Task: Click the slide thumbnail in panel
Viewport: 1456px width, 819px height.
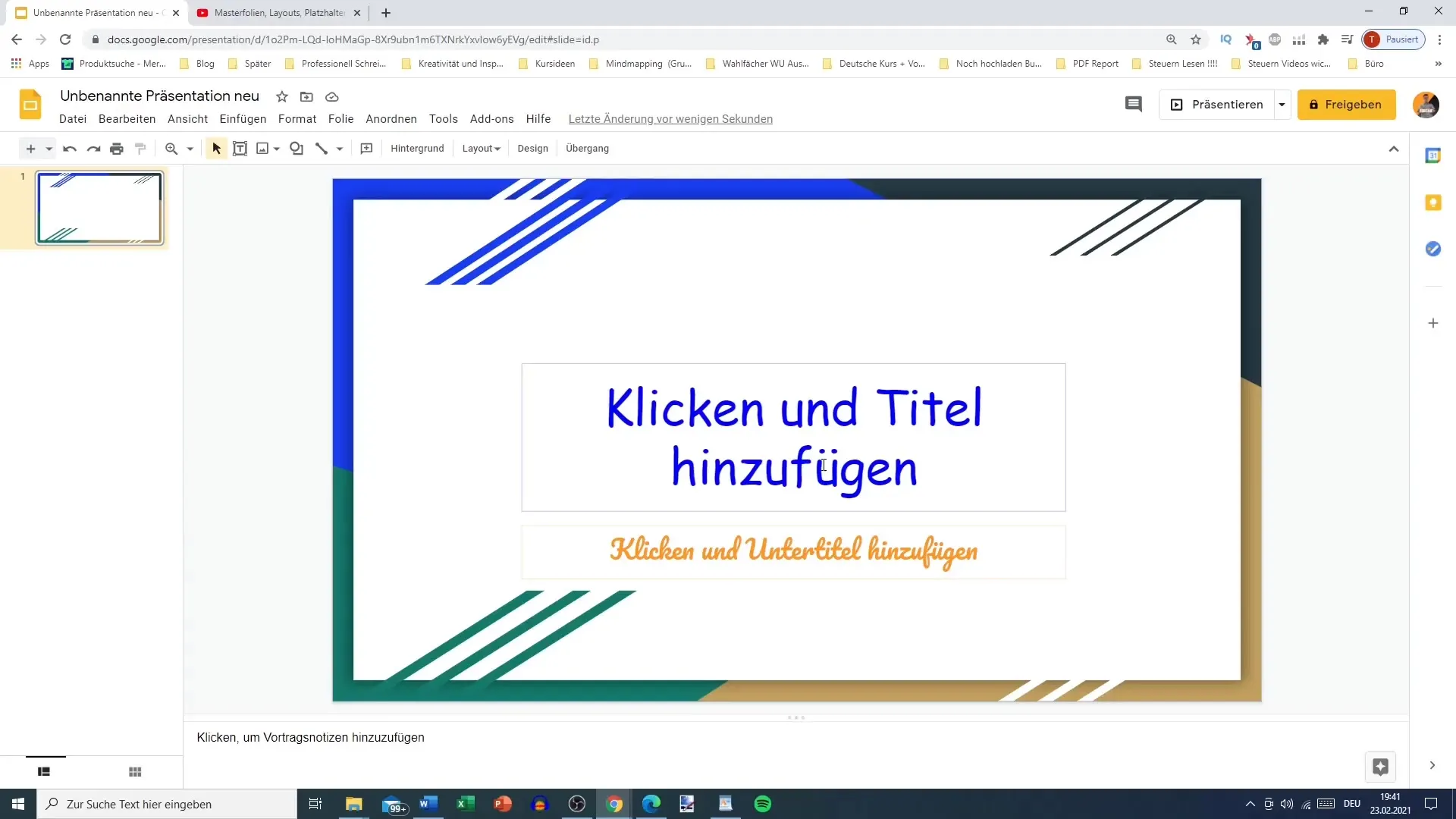Action: 100,207
